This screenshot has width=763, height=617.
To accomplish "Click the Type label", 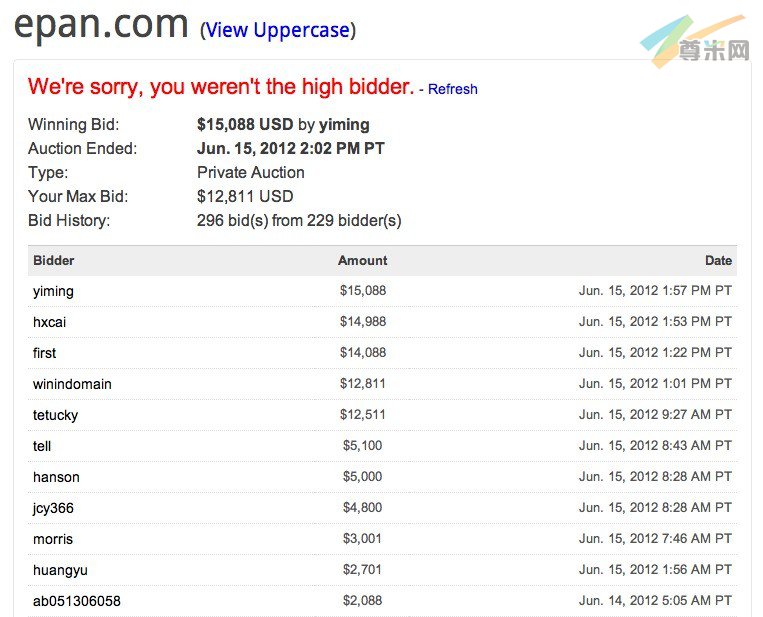I will pos(48,173).
